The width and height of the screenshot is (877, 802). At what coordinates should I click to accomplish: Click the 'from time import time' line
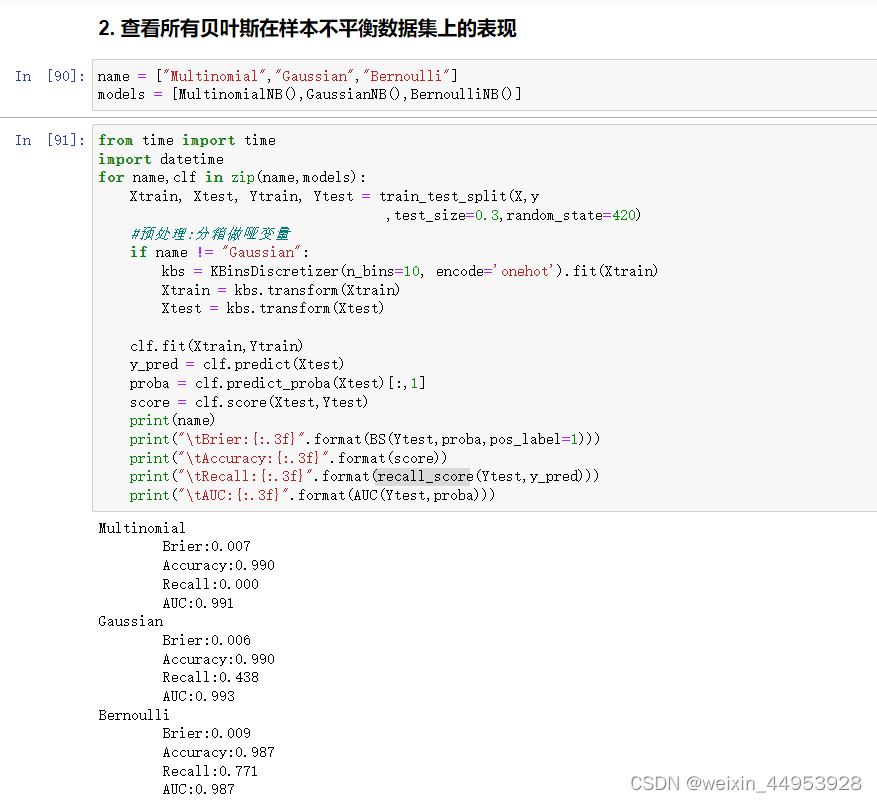pyautogui.click(x=187, y=140)
